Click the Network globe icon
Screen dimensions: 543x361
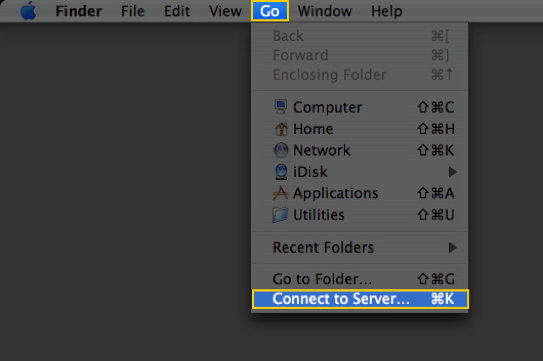click(281, 150)
